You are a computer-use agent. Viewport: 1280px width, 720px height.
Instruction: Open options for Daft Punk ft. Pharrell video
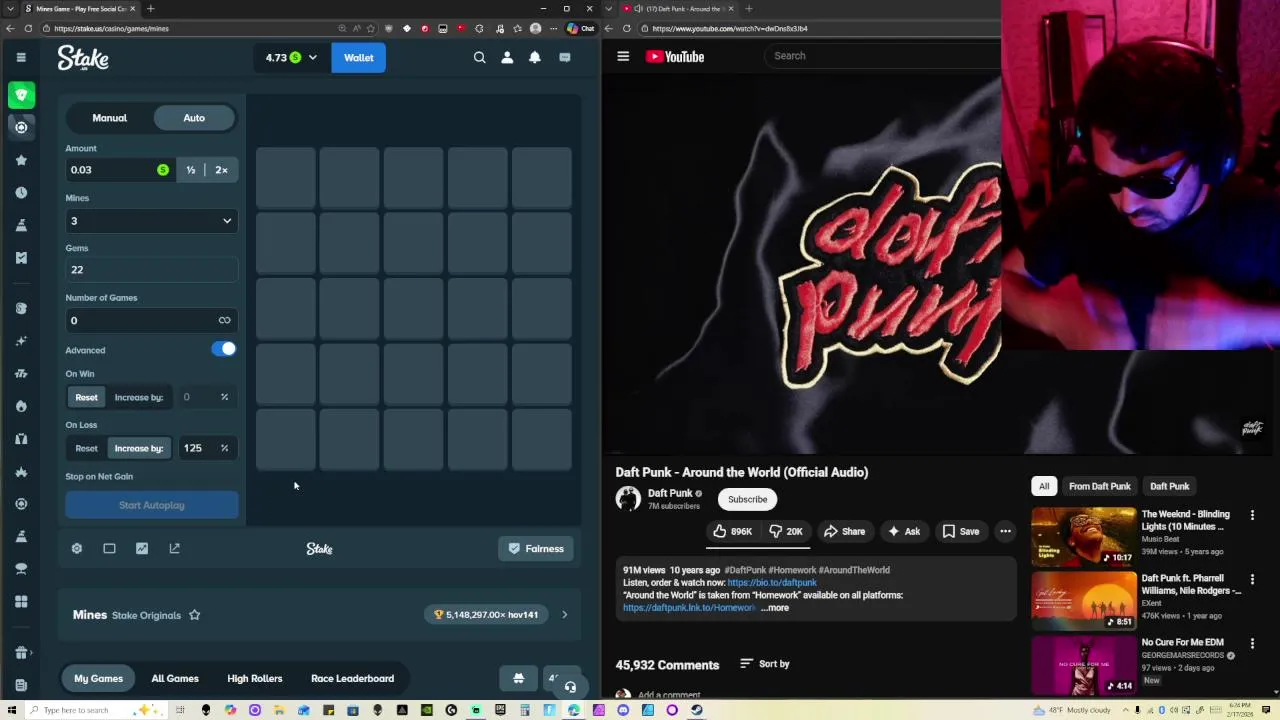tap(1252, 579)
